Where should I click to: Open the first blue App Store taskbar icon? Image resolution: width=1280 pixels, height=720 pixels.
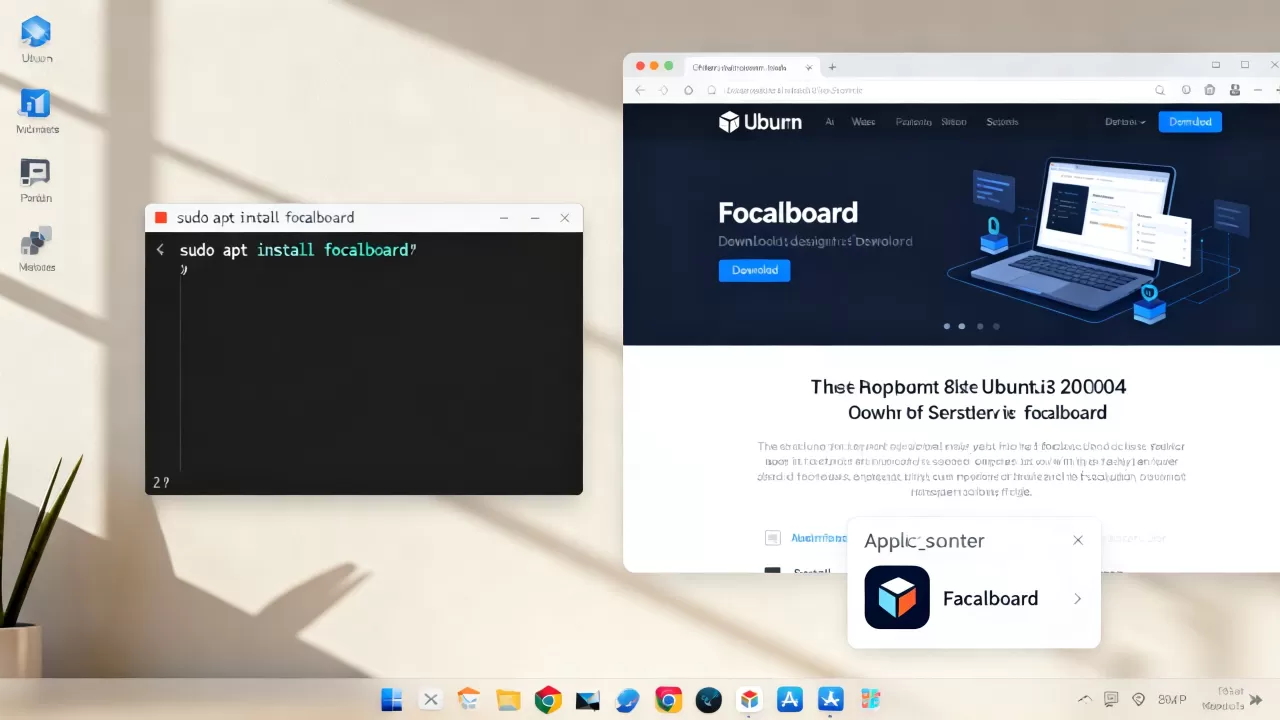[790, 700]
